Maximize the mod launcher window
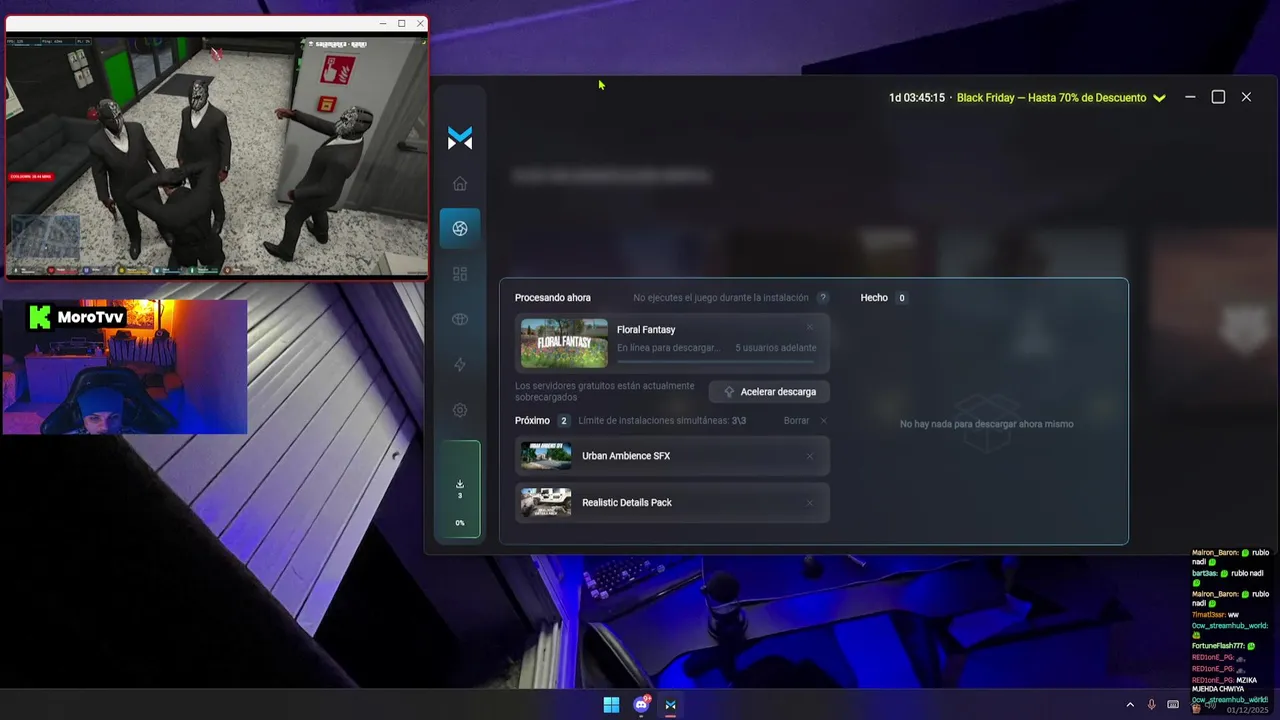Viewport: 1280px width, 720px height. [x=1218, y=97]
